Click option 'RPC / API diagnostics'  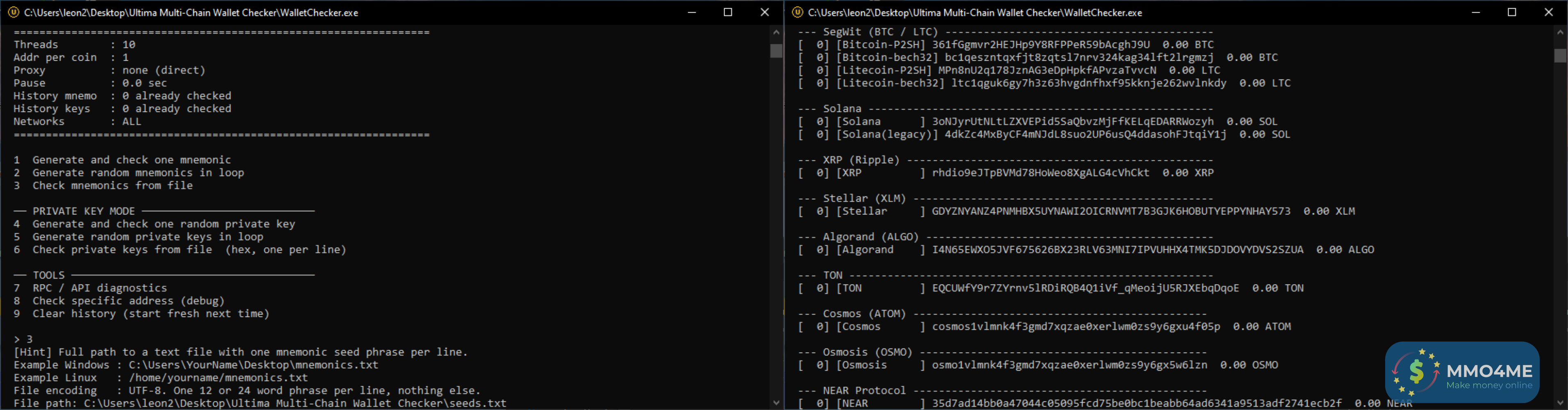[90, 288]
